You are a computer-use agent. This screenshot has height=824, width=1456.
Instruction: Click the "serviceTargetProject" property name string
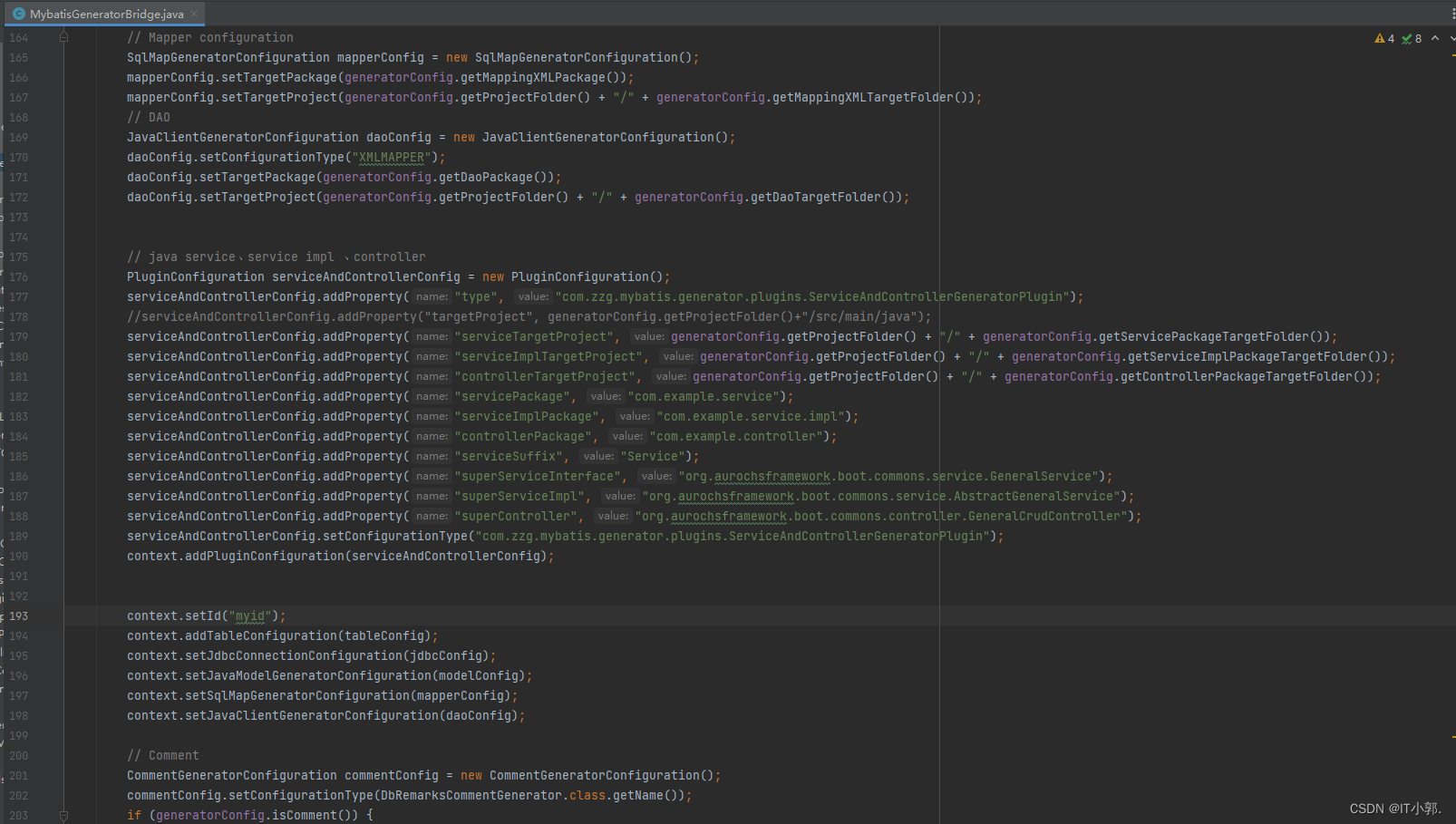coord(533,336)
